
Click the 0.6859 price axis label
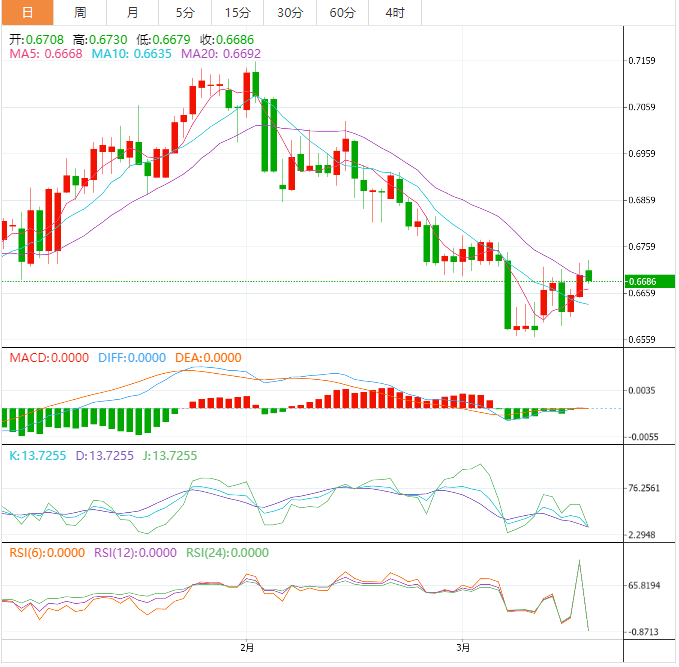642,200
